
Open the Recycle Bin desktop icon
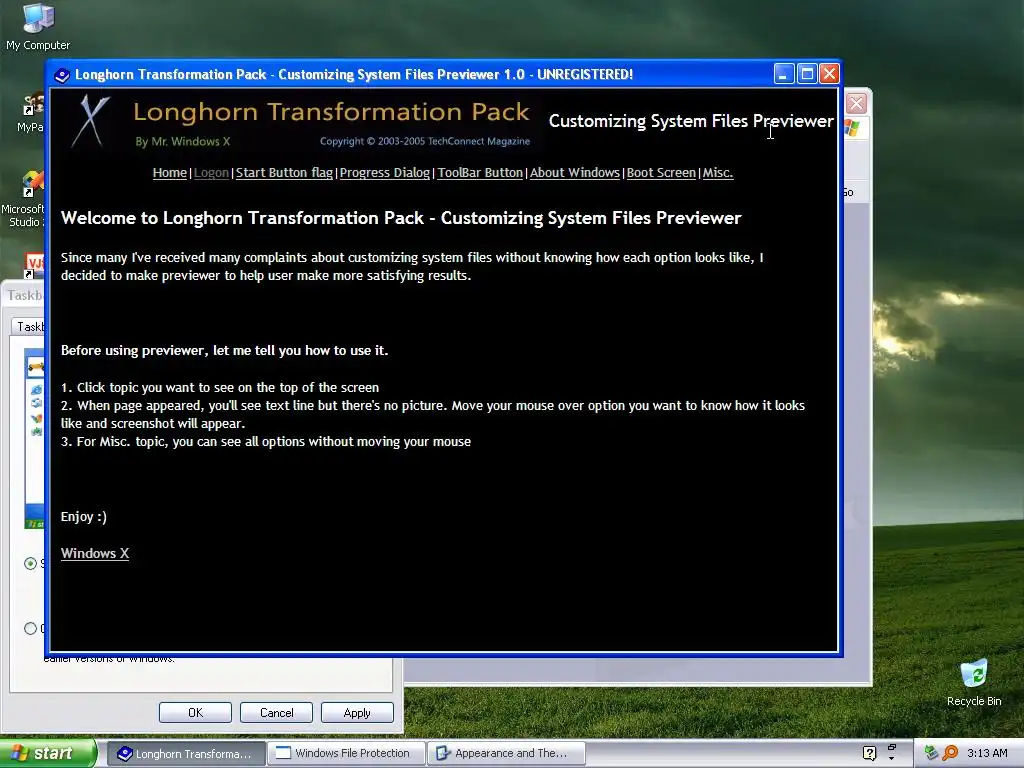(x=974, y=683)
